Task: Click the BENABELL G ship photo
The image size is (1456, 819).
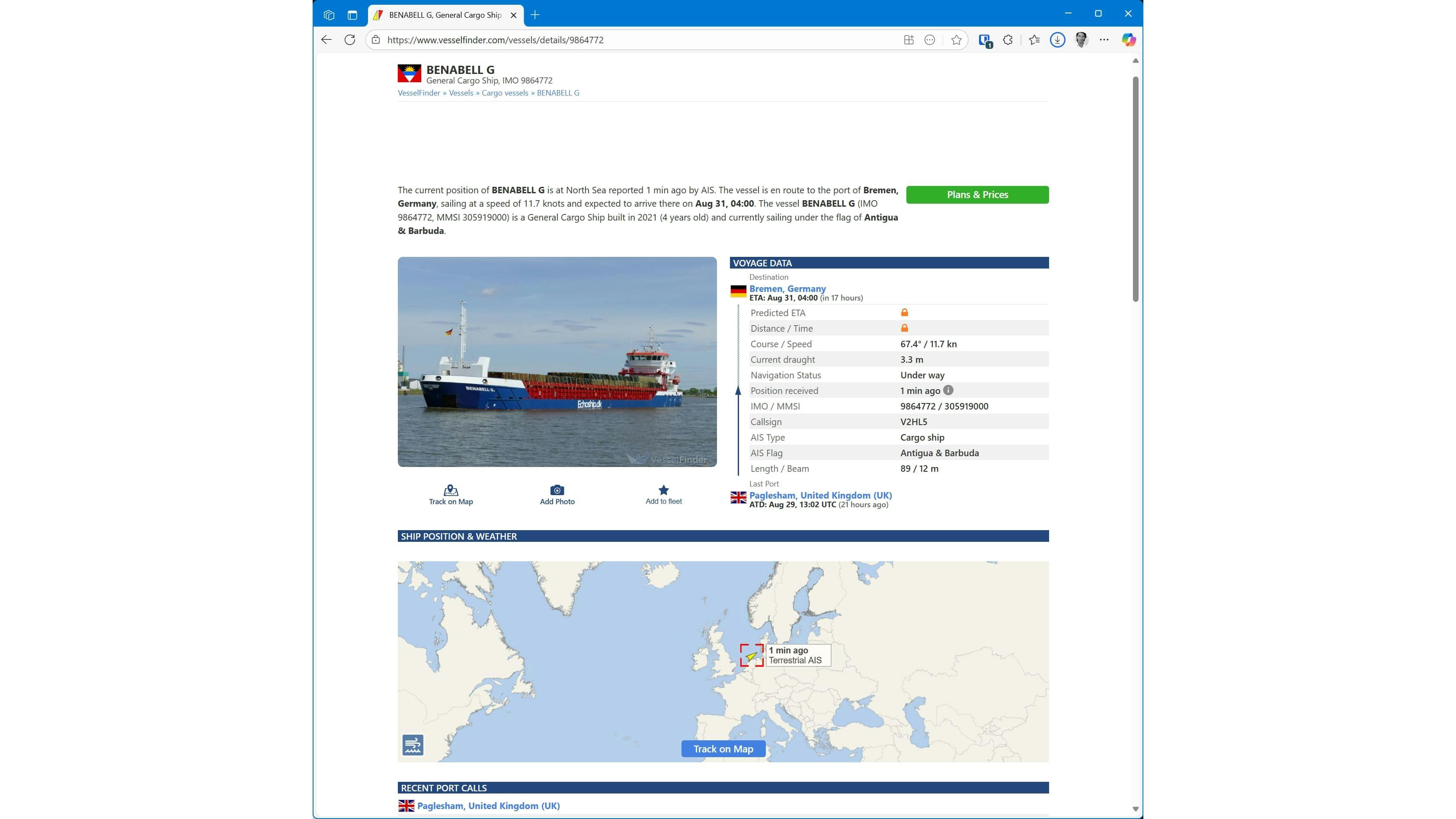Action: pyautogui.click(x=557, y=362)
